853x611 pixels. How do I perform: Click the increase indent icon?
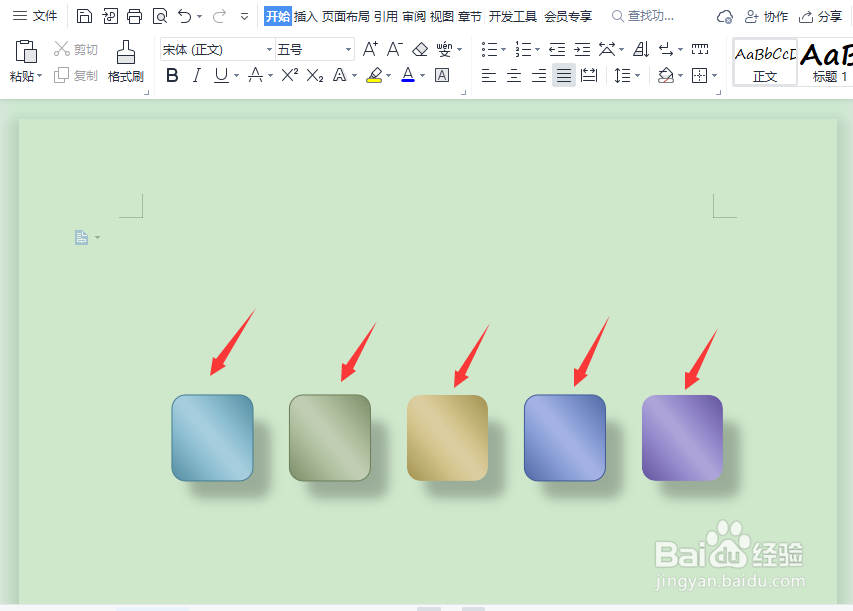582,50
